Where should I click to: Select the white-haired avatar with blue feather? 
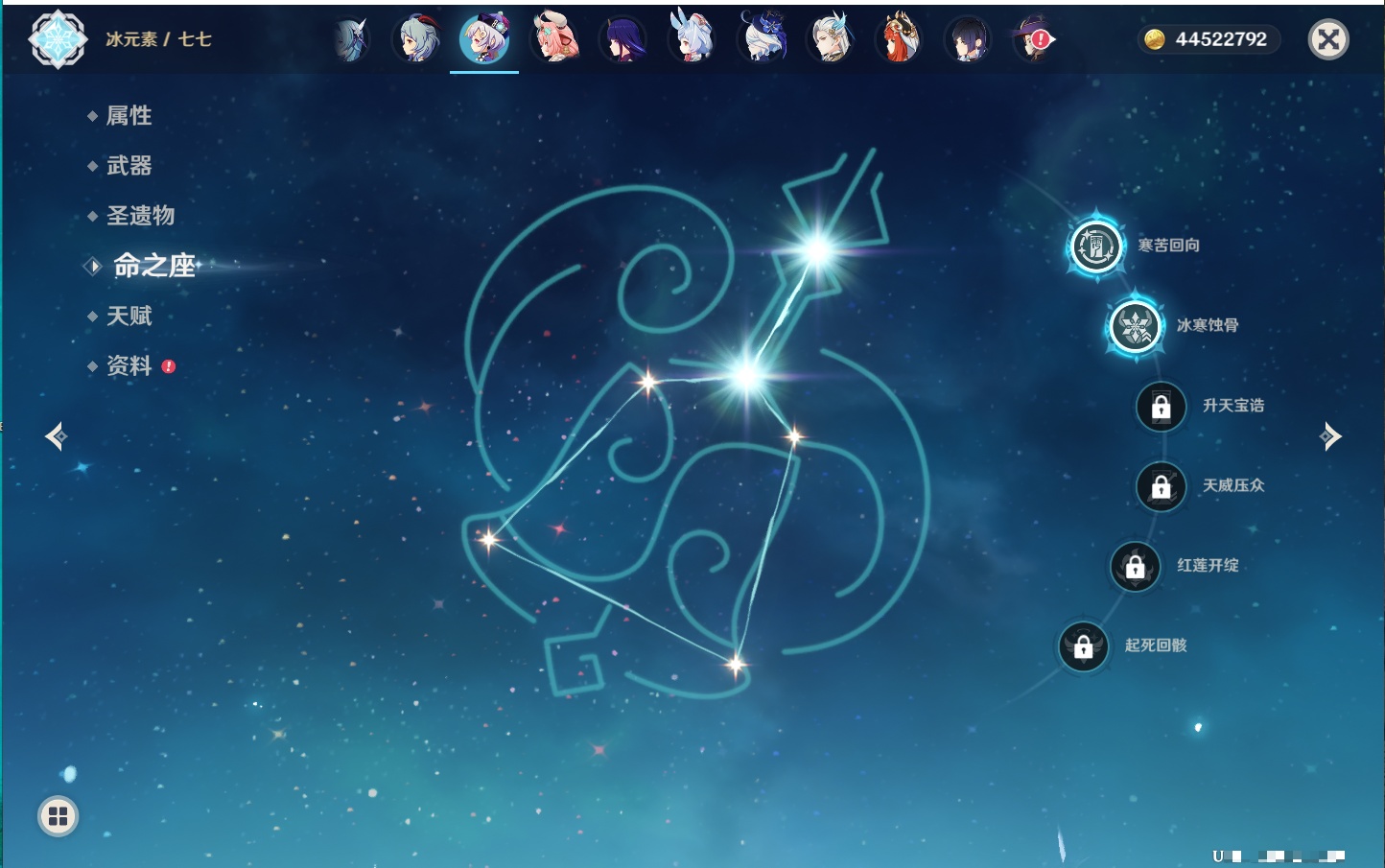click(x=831, y=37)
